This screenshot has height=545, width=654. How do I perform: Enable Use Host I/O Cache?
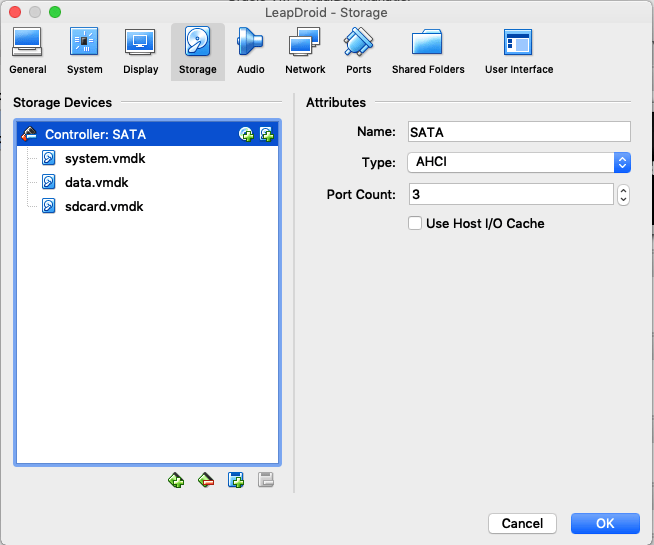[415, 223]
